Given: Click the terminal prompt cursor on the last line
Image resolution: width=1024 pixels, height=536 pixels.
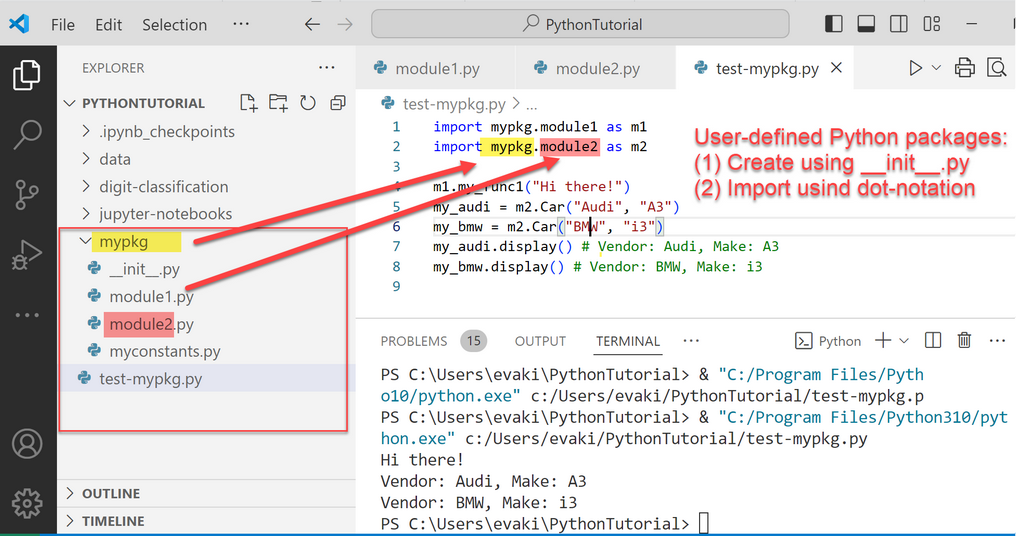Looking at the screenshot, I should [x=703, y=523].
